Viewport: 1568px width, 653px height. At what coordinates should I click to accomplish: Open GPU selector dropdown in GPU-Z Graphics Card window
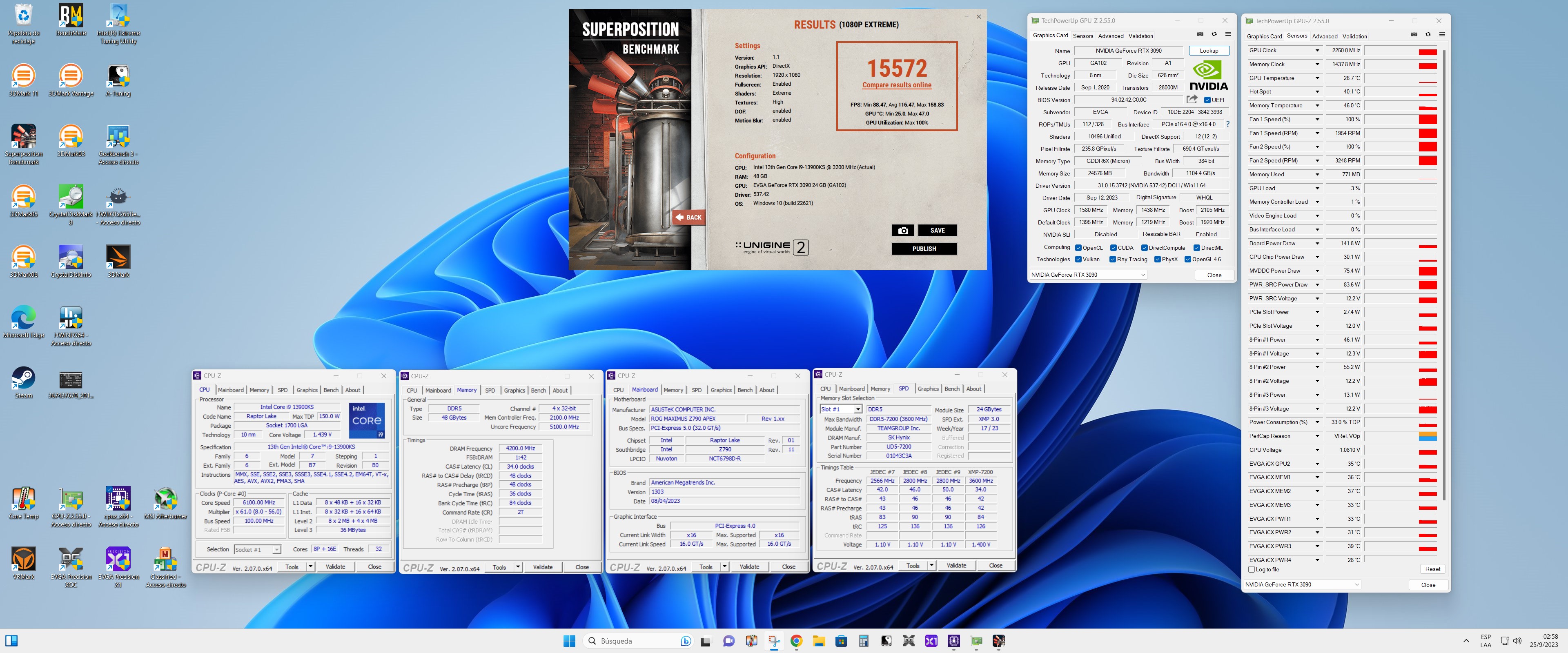(1088, 275)
